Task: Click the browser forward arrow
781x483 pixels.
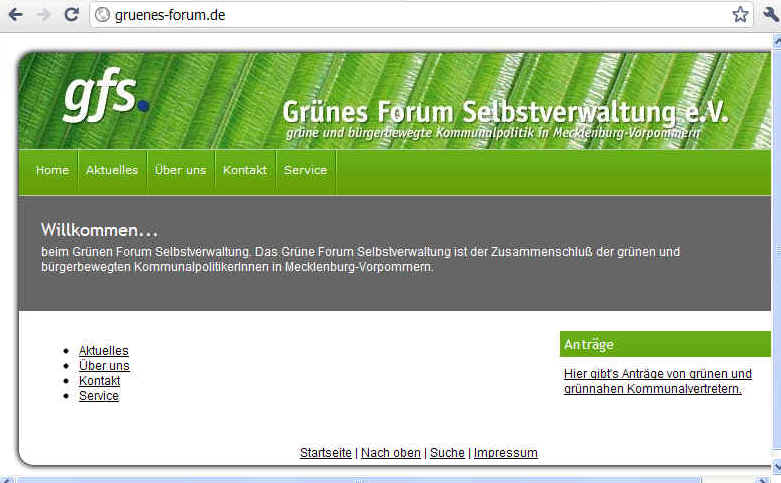Action: click(x=43, y=14)
